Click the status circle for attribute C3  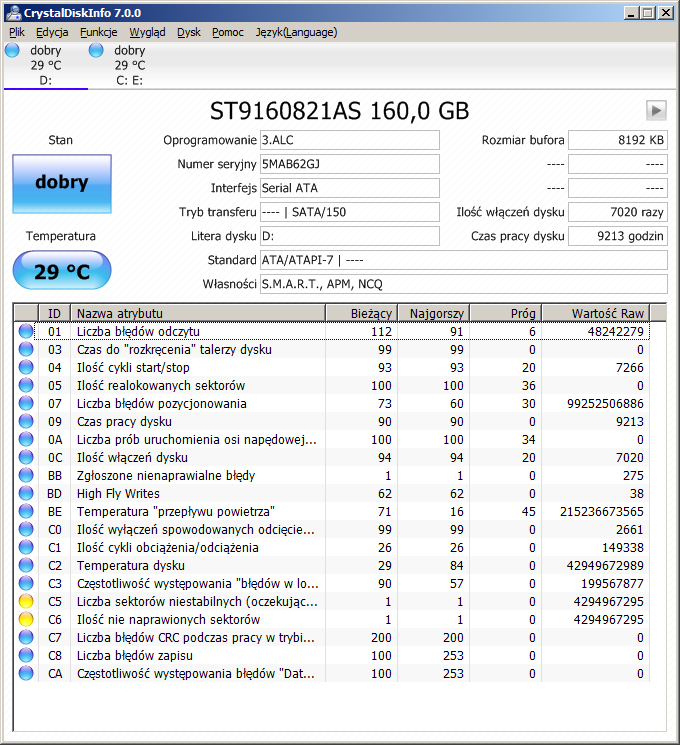pos(26,583)
